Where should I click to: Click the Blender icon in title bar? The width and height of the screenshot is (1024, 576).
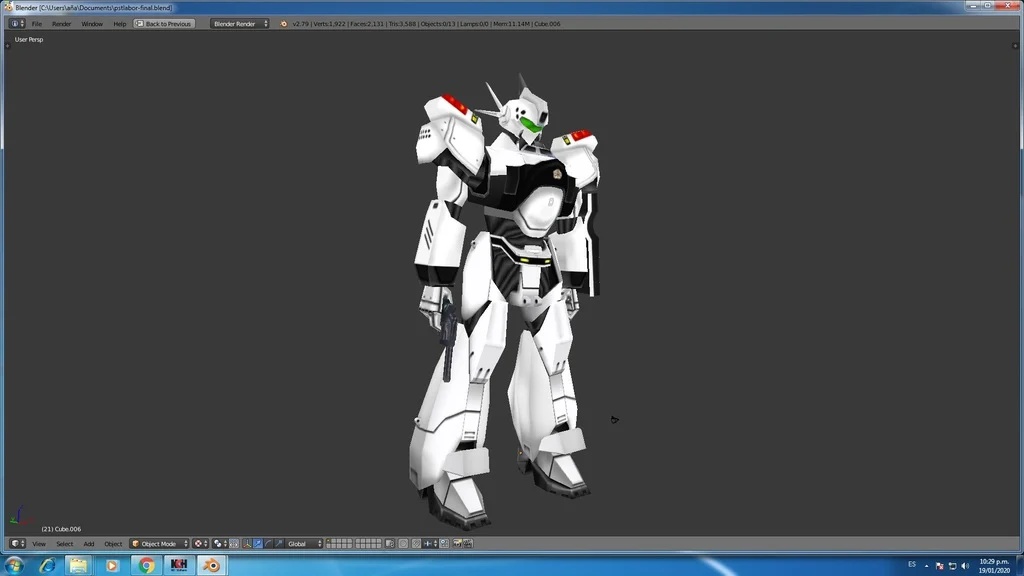8,7
